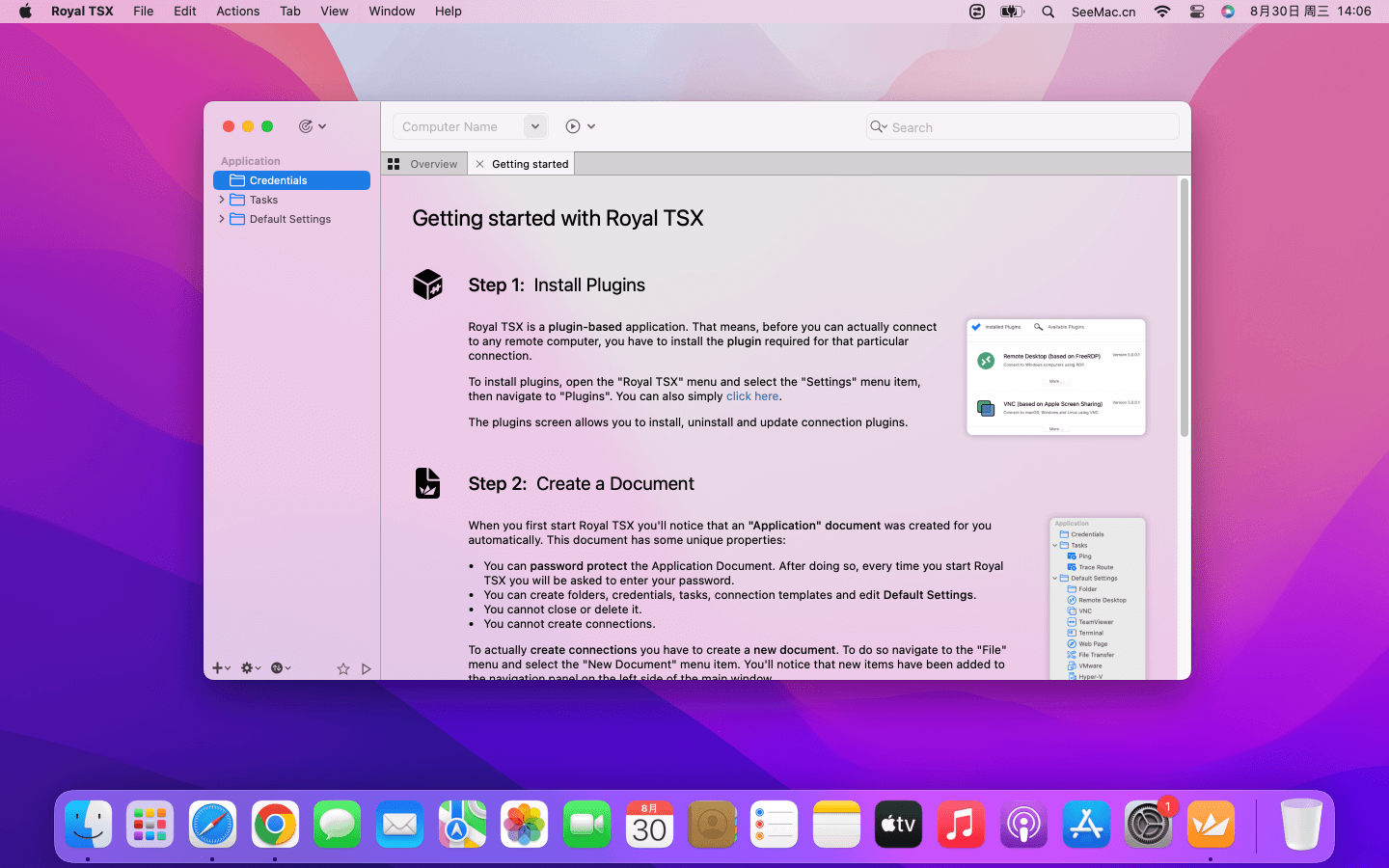Click the triangle play icon in sidebar footer

pos(367,668)
